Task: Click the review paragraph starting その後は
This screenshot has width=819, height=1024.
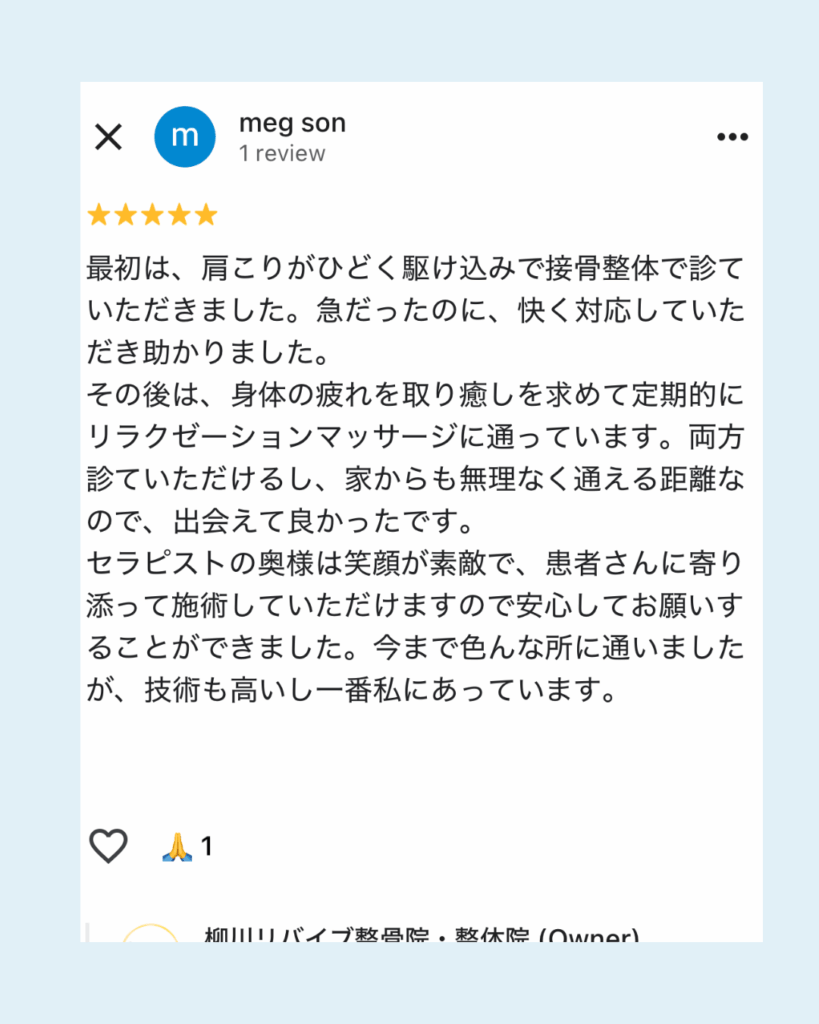Action: [415, 458]
